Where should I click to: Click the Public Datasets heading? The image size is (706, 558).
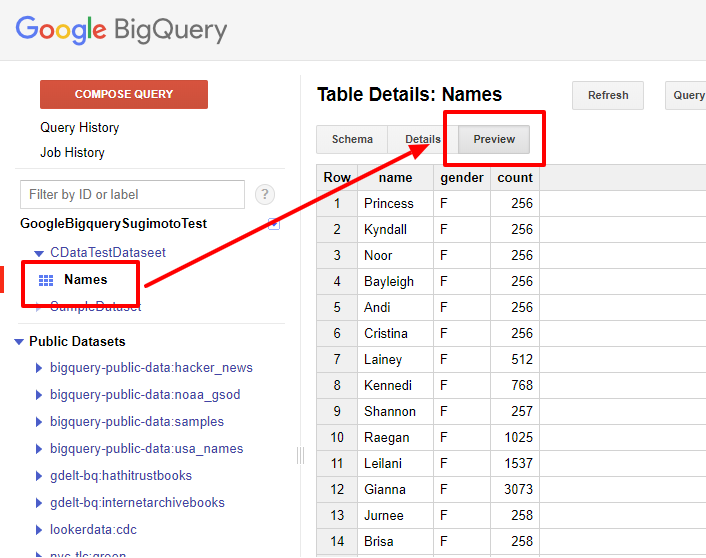(77, 342)
